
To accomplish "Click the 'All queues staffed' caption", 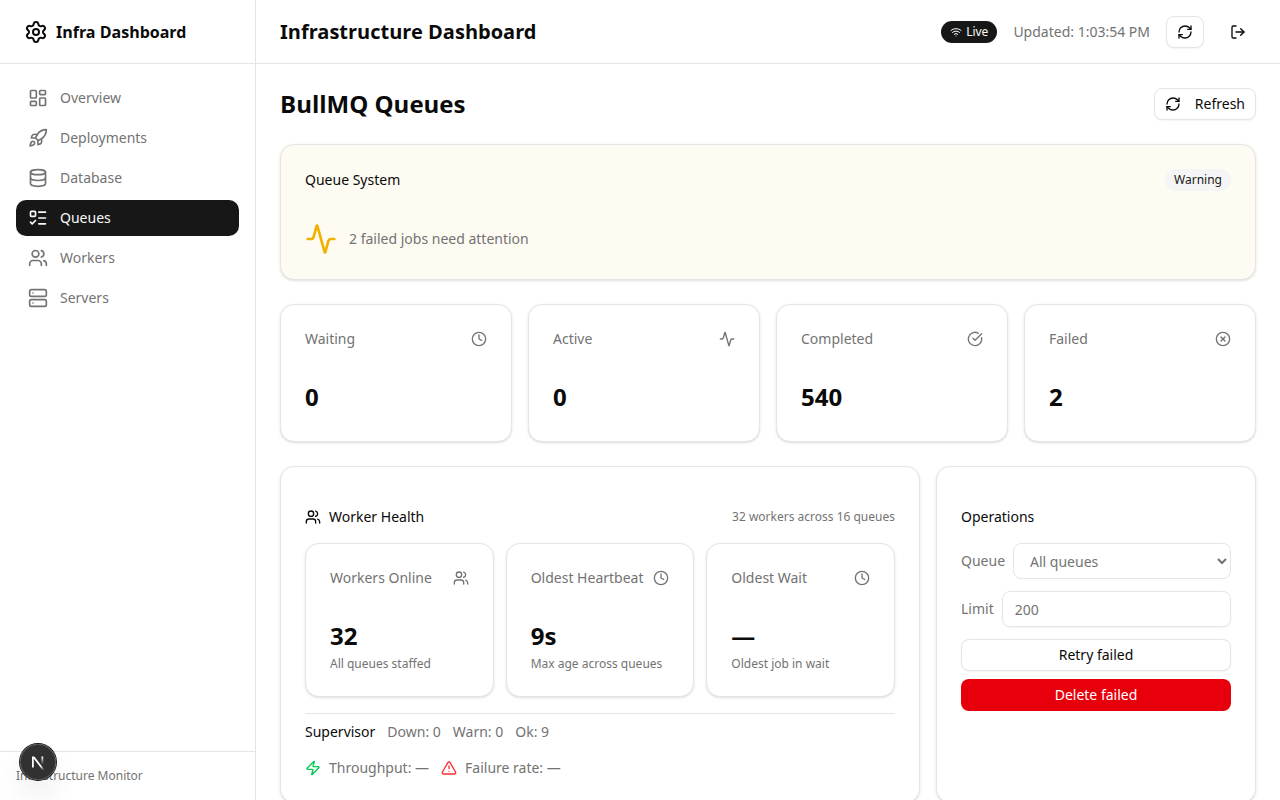I will coord(380,664).
